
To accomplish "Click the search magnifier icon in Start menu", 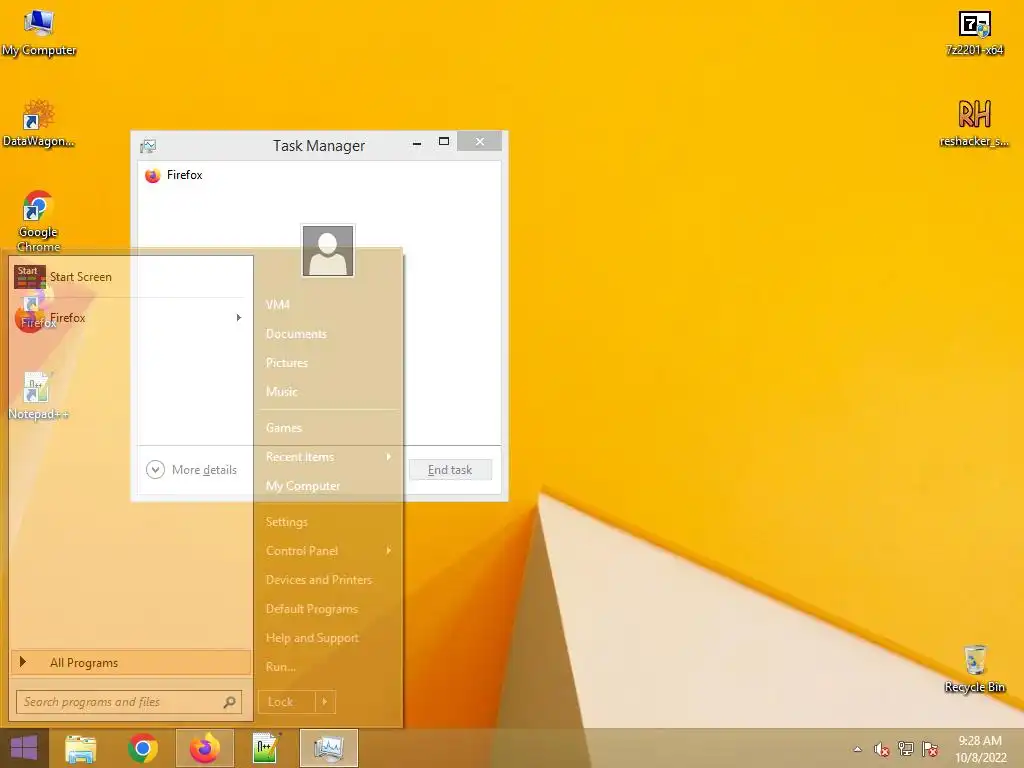I will (x=229, y=702).
